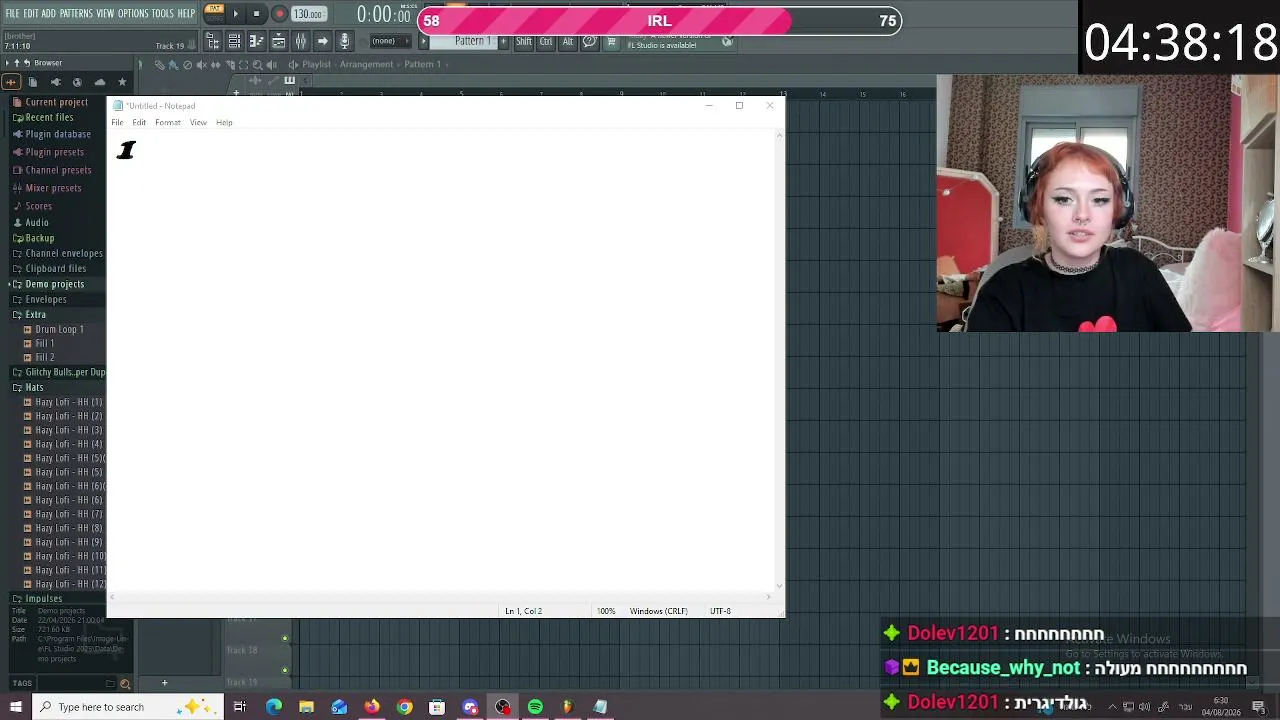Viewport: 1280px width, 720px height.
Task: Open Notepad View menu
Action: click(198, 122)
